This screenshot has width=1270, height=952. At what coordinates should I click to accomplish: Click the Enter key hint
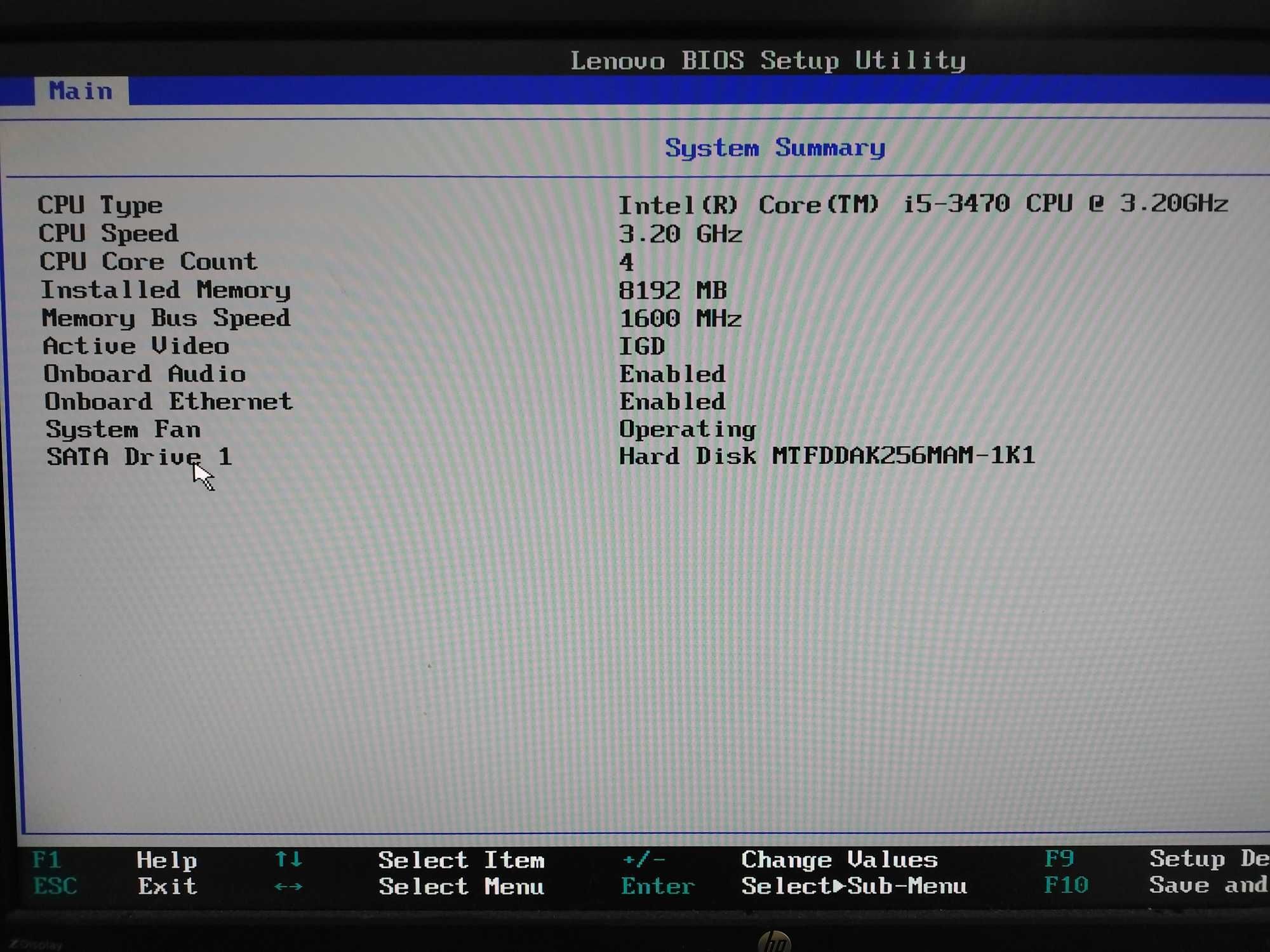coord(658,886)
